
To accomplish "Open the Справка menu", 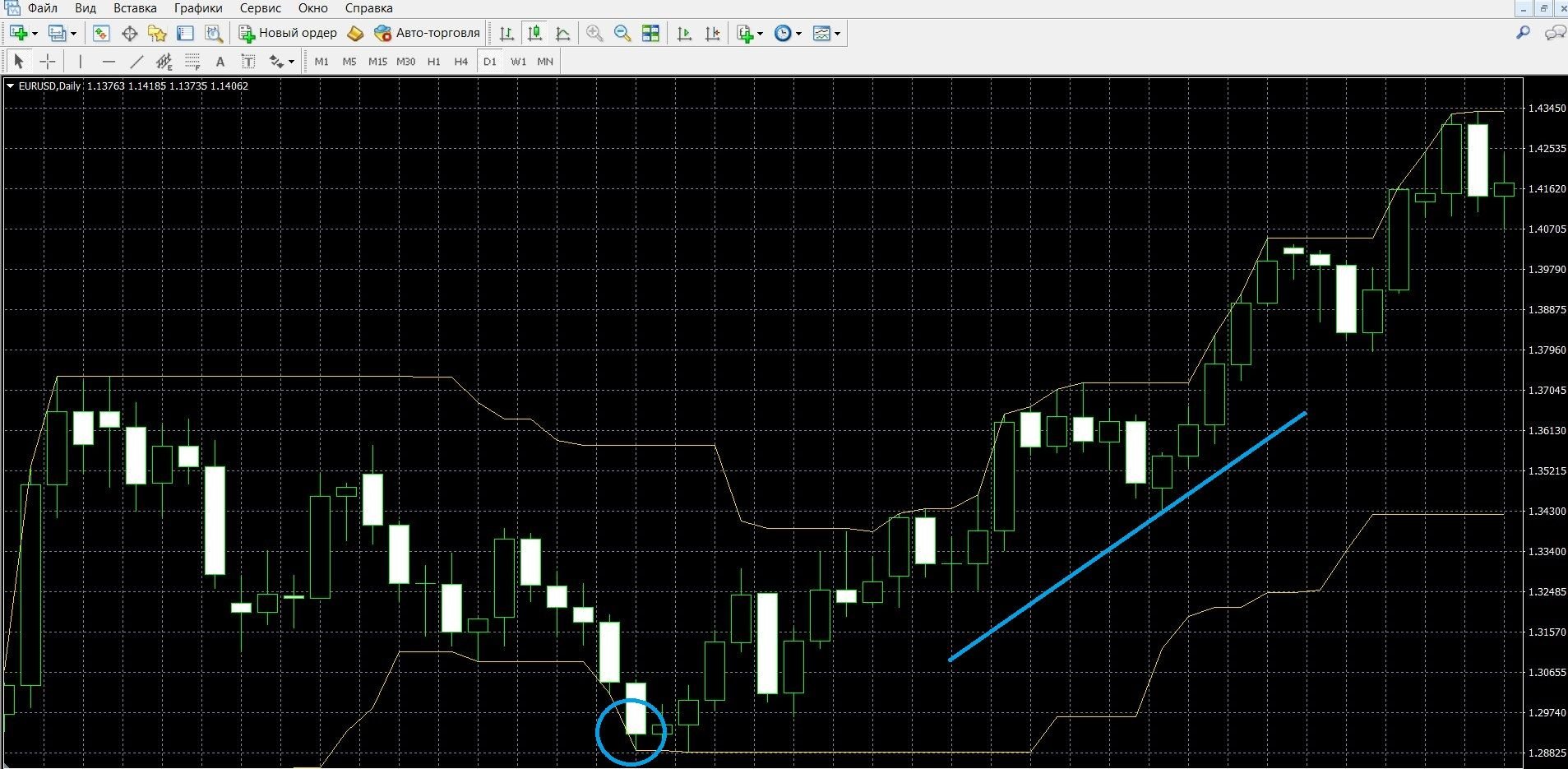I will [x=369, y=8].
